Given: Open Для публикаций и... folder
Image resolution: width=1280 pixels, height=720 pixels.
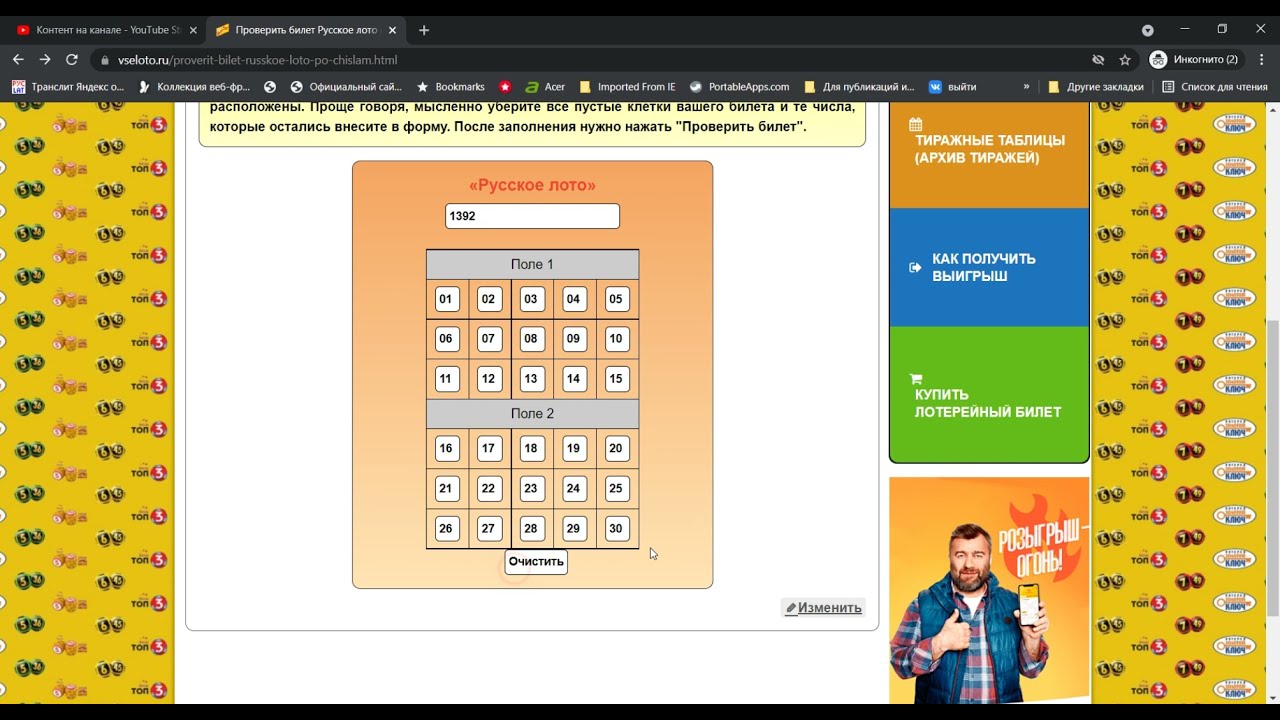Looking at the screenshot, I should coord(859,87).
